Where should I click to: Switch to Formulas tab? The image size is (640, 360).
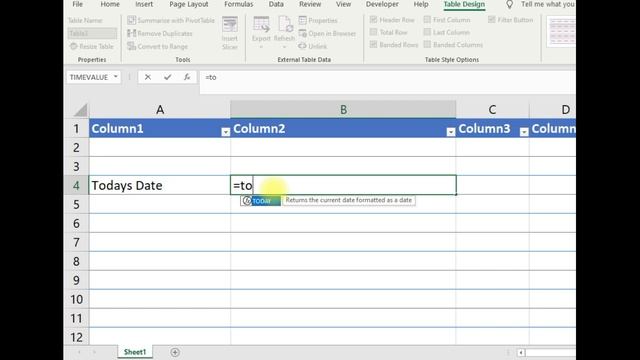239,4
